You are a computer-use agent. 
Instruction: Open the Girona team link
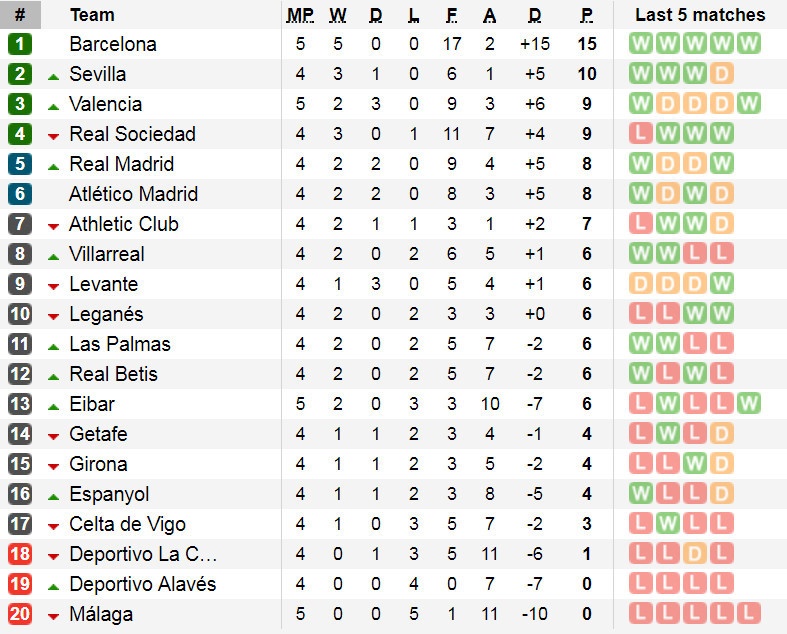click(x=98, y=464)
